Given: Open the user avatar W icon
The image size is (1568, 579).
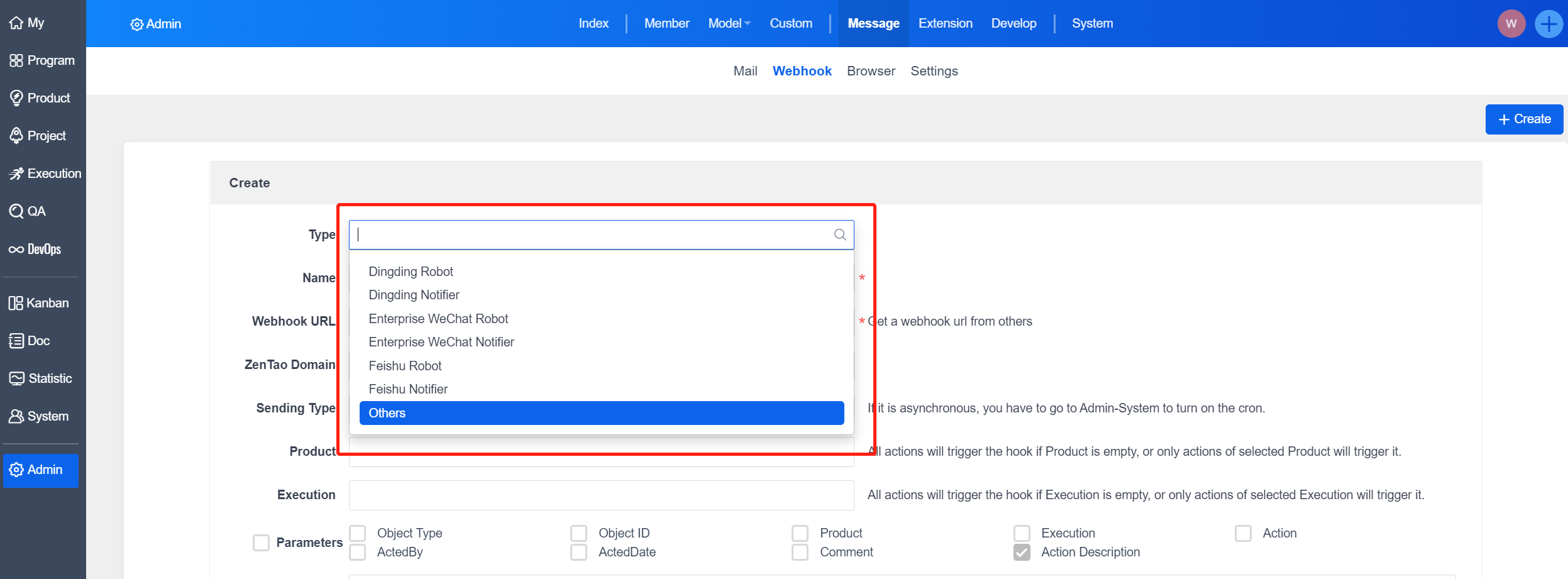Looking at the screenshot, I should pyautogui.click(x=1511, y=24).
